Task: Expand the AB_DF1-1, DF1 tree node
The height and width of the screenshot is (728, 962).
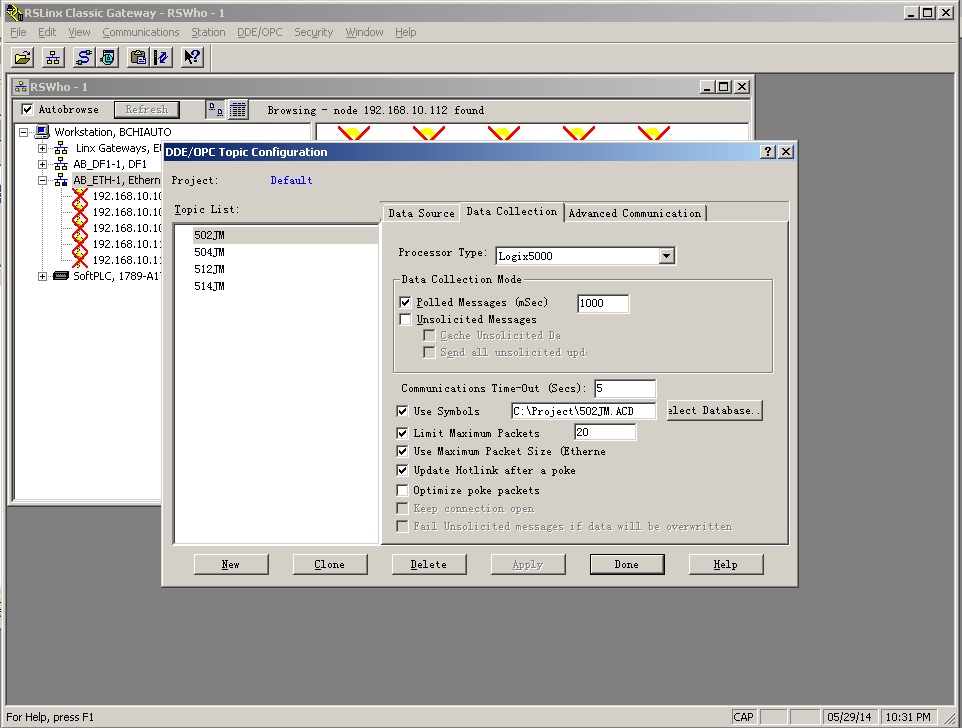Action: click(42, 164)
